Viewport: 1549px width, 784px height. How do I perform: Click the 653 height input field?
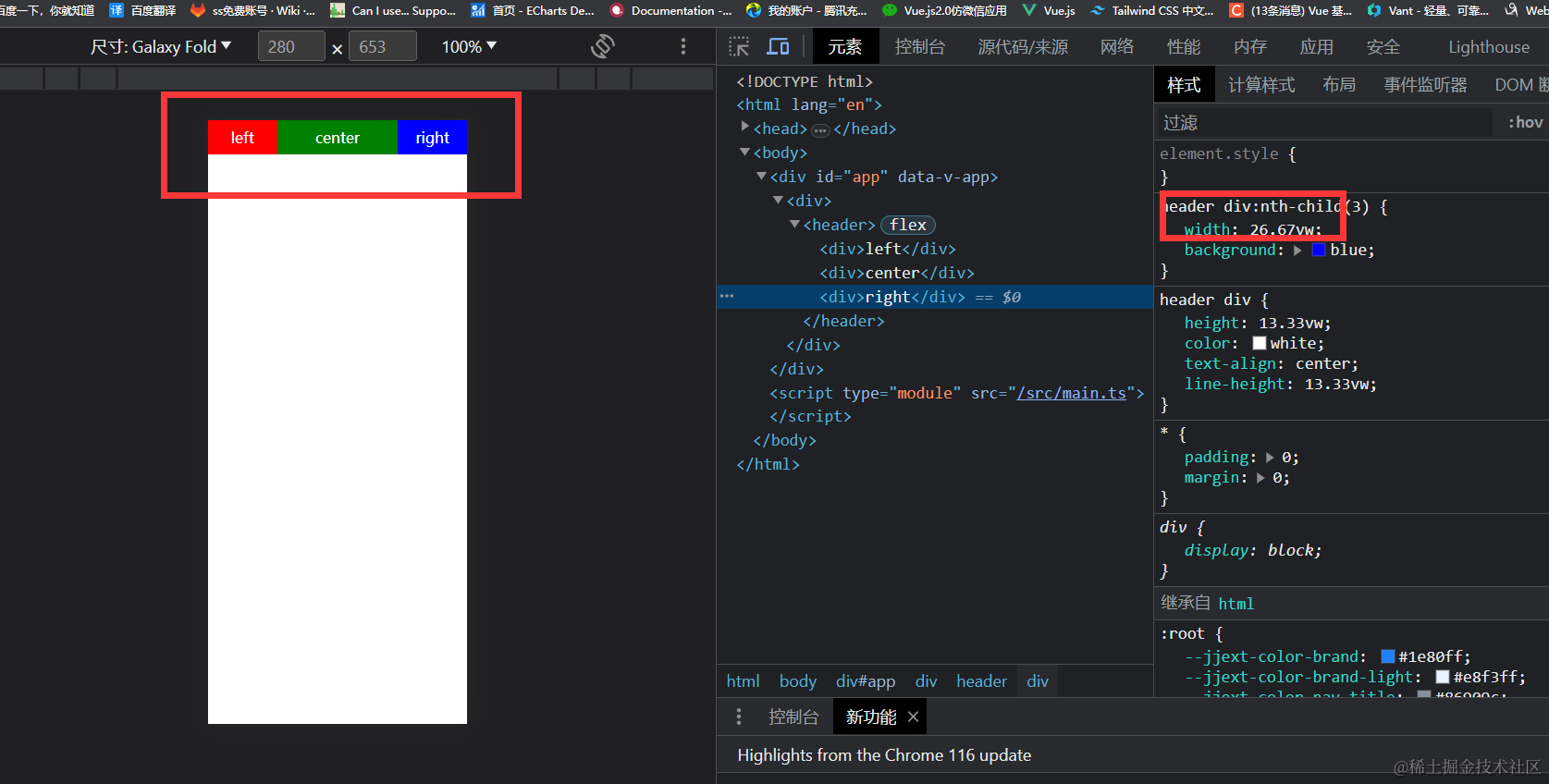point(383,46)
